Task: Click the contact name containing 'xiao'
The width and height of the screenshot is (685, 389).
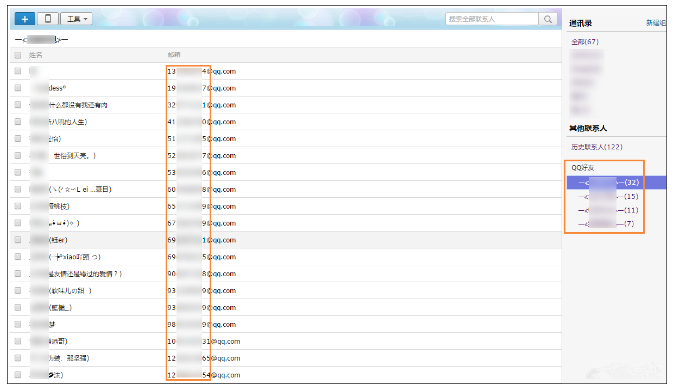Action: [65, 257]
